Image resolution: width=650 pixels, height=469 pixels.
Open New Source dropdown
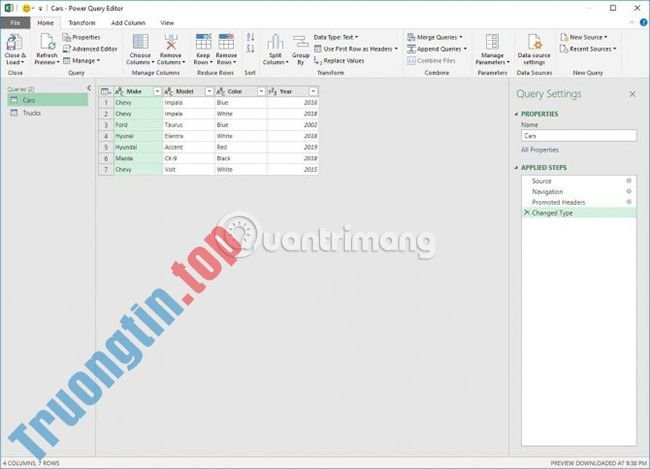pyautogui.click(x=606, y=37)
